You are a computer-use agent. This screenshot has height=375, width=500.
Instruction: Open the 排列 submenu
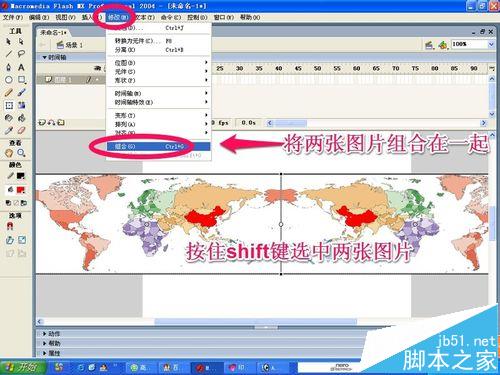[x=159, y=124]
